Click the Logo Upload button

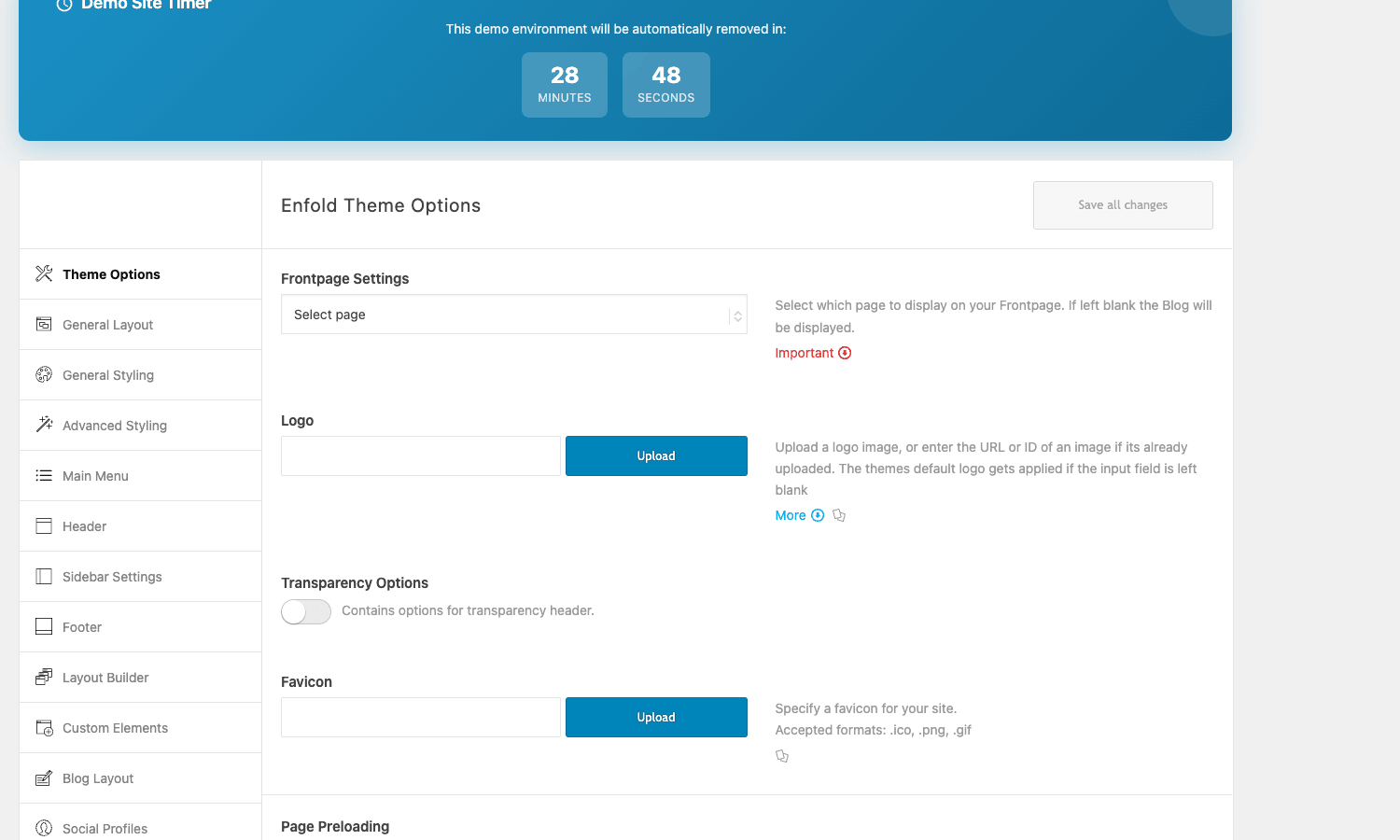click(656, 456)
